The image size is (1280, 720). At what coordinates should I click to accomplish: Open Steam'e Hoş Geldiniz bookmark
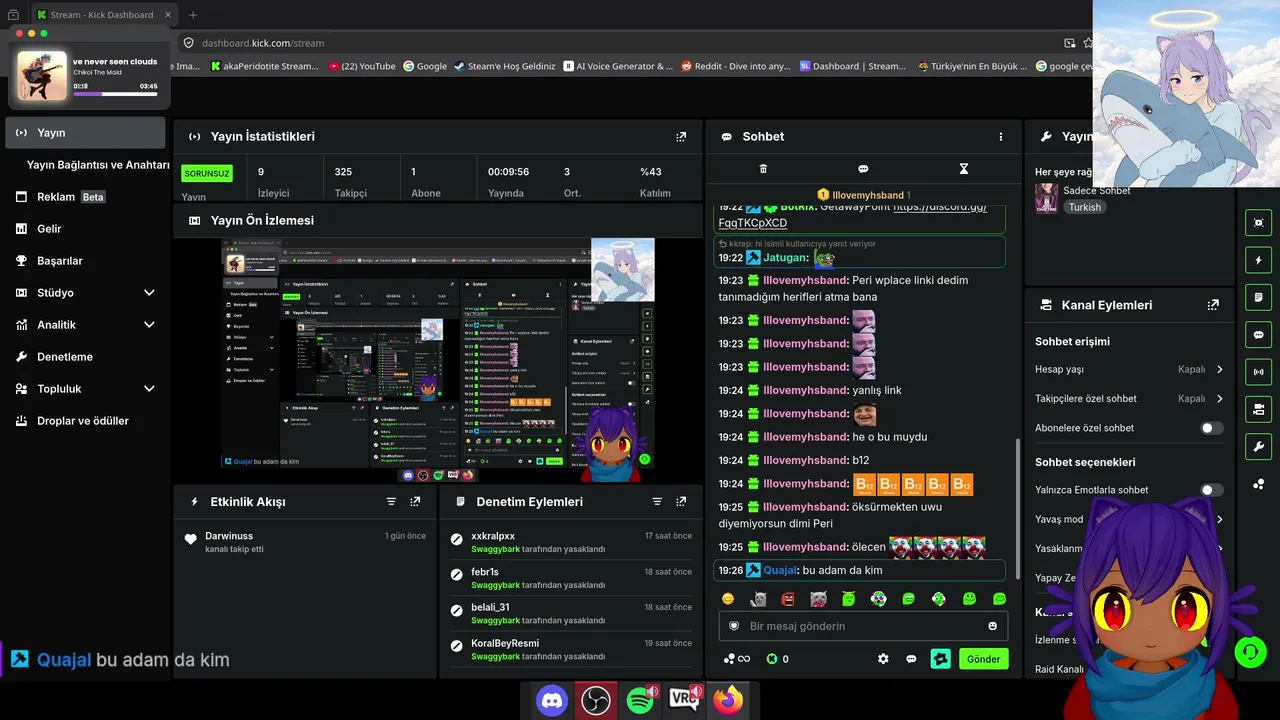[504, 66]
